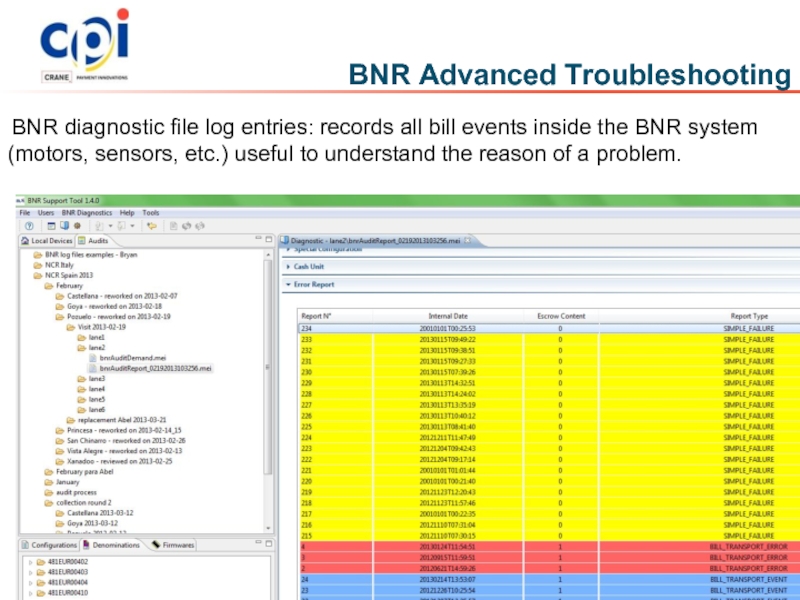Open the Users menu

[46, 213]
